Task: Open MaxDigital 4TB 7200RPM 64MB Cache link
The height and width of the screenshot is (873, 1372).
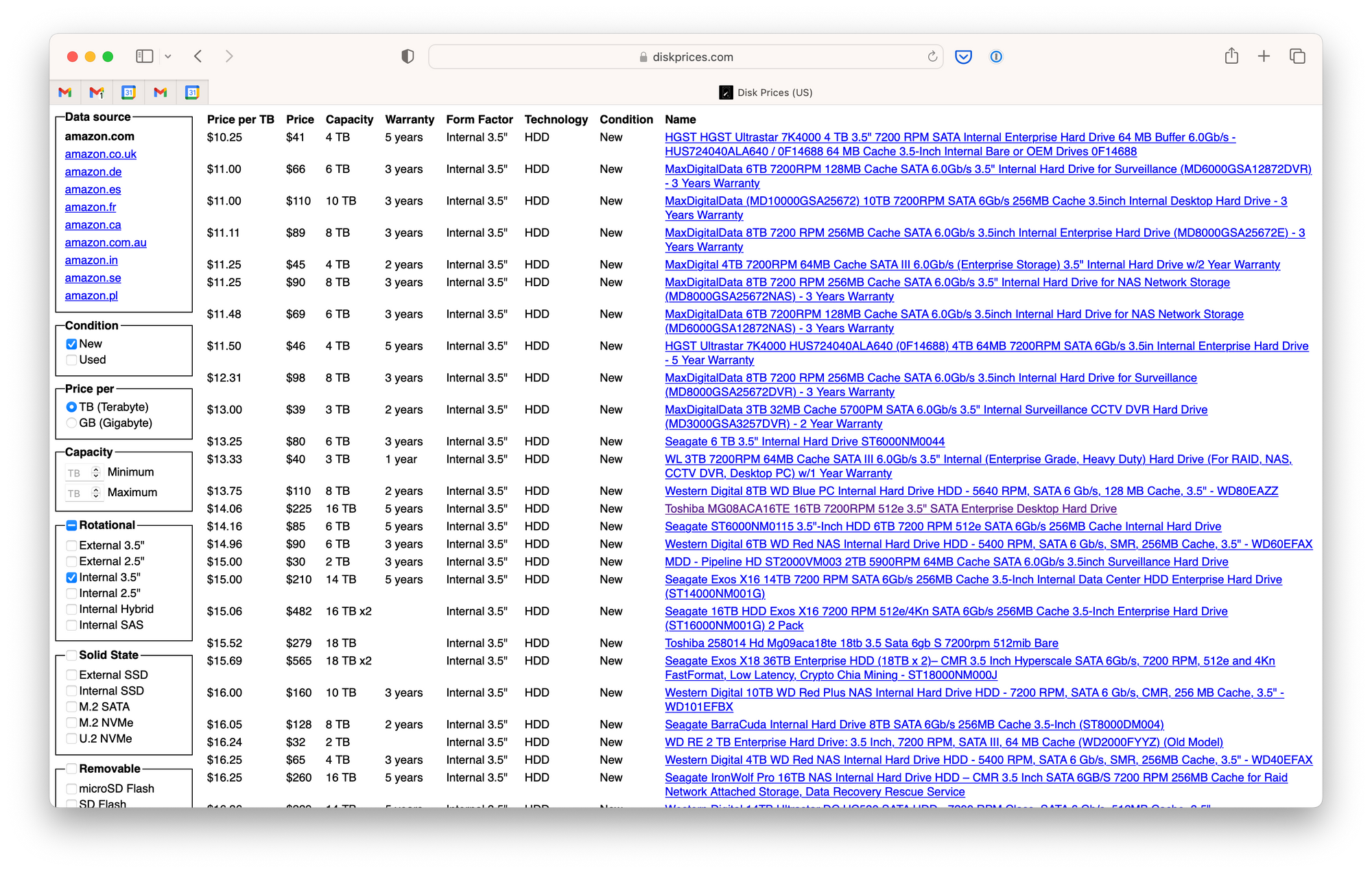Action: pyautogui.click(x=972, y=264)
